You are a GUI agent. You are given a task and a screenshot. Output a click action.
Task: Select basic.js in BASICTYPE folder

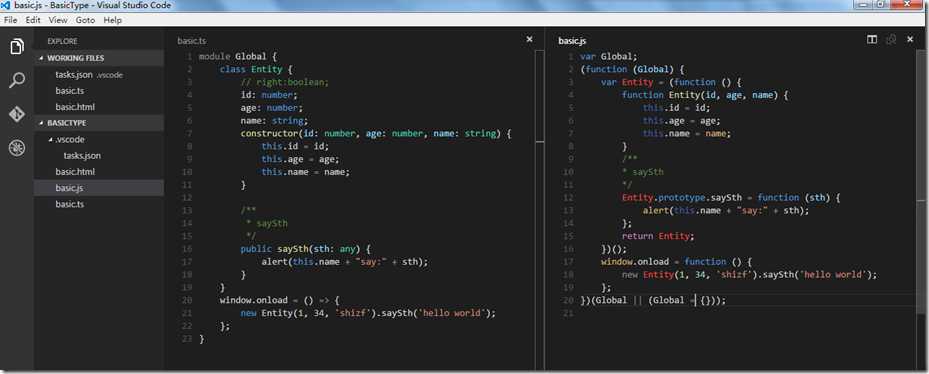(98, 188)
